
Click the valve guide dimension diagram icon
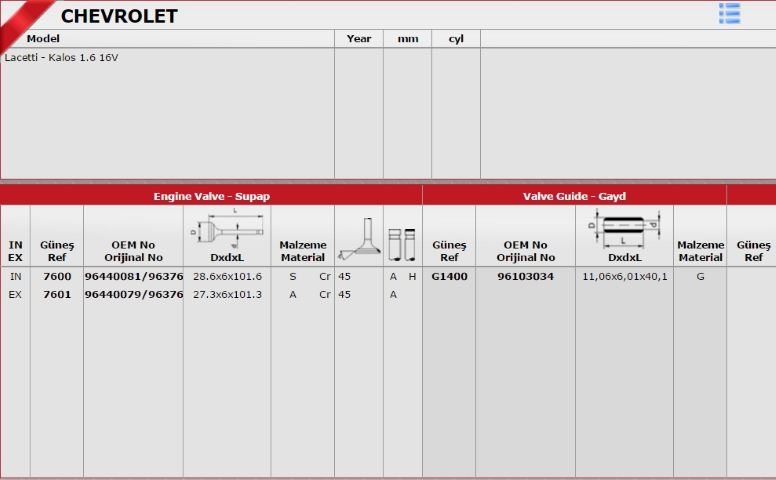[x=625, y=228]
